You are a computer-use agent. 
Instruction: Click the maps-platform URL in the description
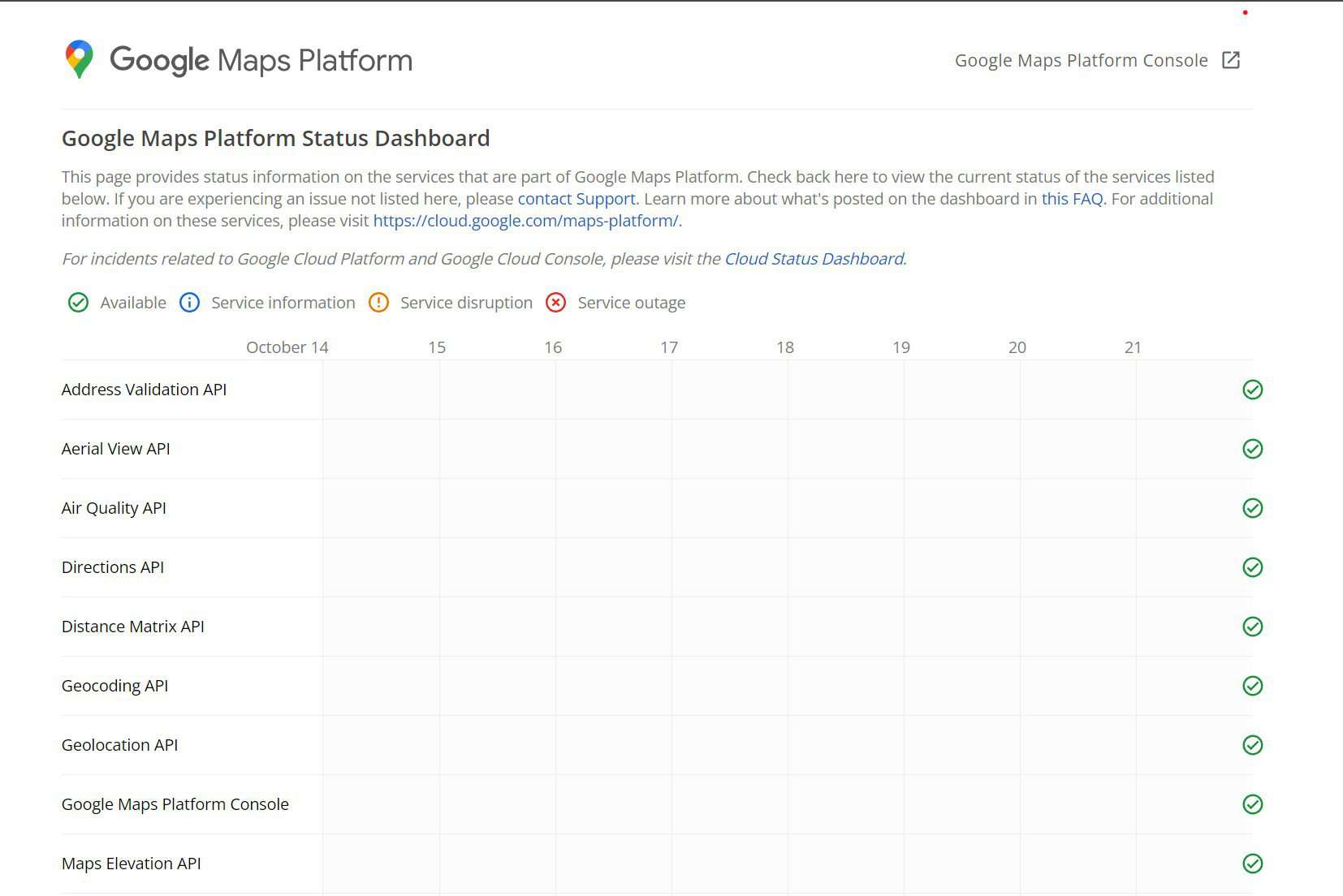[525, 220]
